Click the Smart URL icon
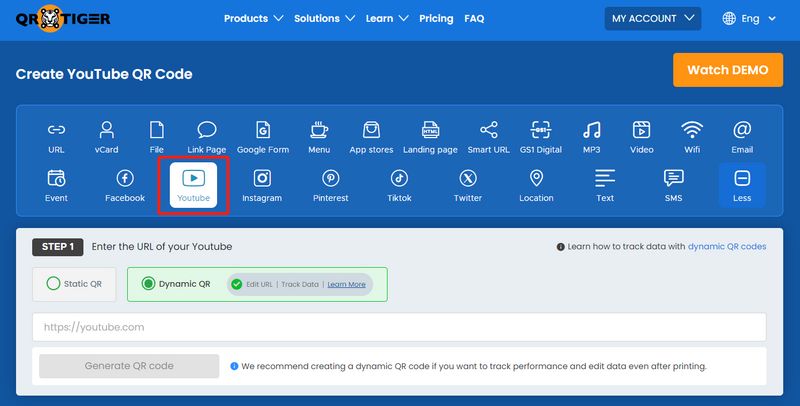This screenshot has height=406, width=800. pos(488,137)
